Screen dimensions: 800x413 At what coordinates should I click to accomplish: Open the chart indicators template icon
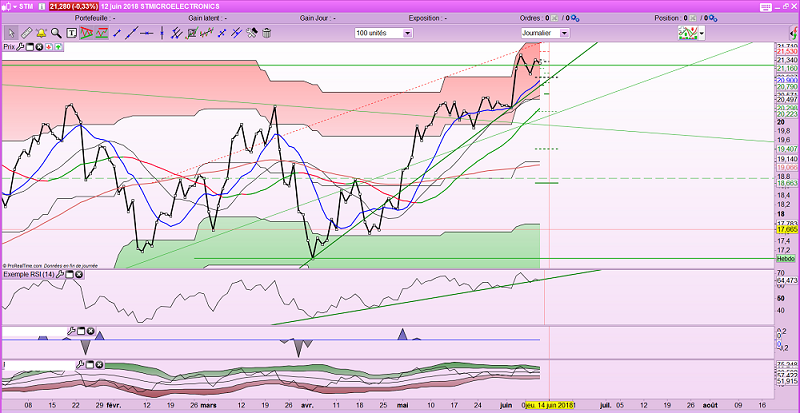pyautogui.click(x=688, y=33)
